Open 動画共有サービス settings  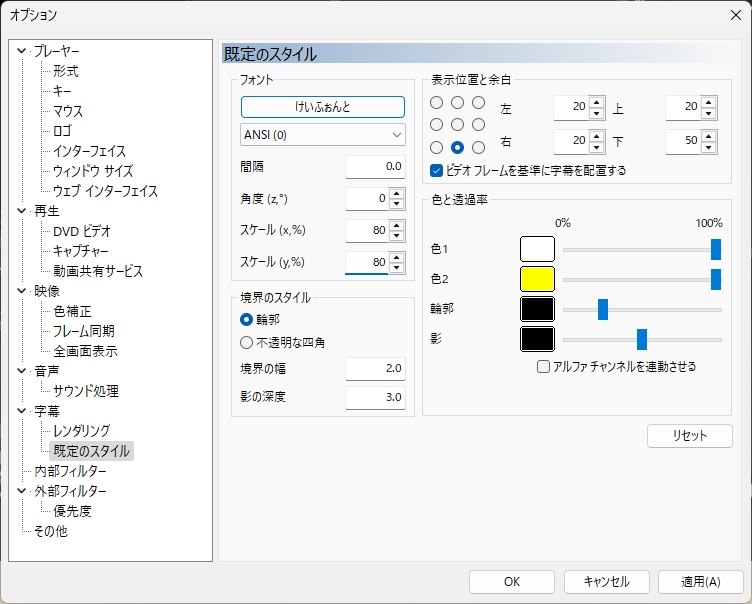[x=98, y=271]
